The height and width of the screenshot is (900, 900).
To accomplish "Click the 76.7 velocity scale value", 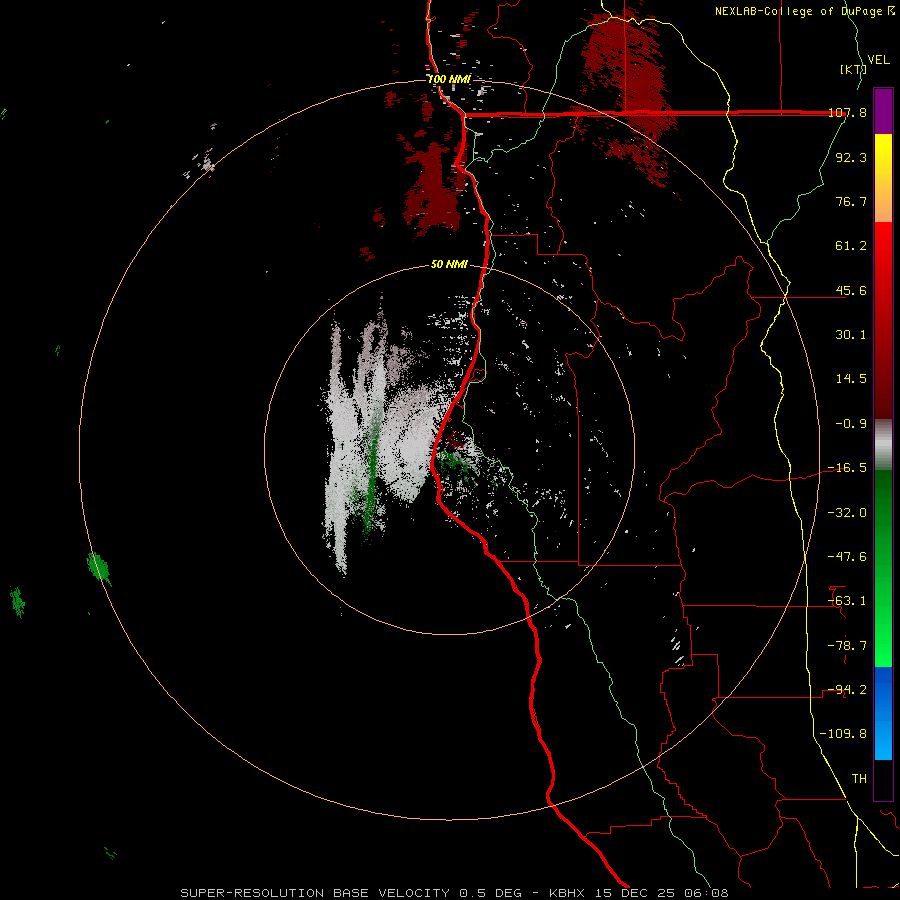I will [851, 201].
